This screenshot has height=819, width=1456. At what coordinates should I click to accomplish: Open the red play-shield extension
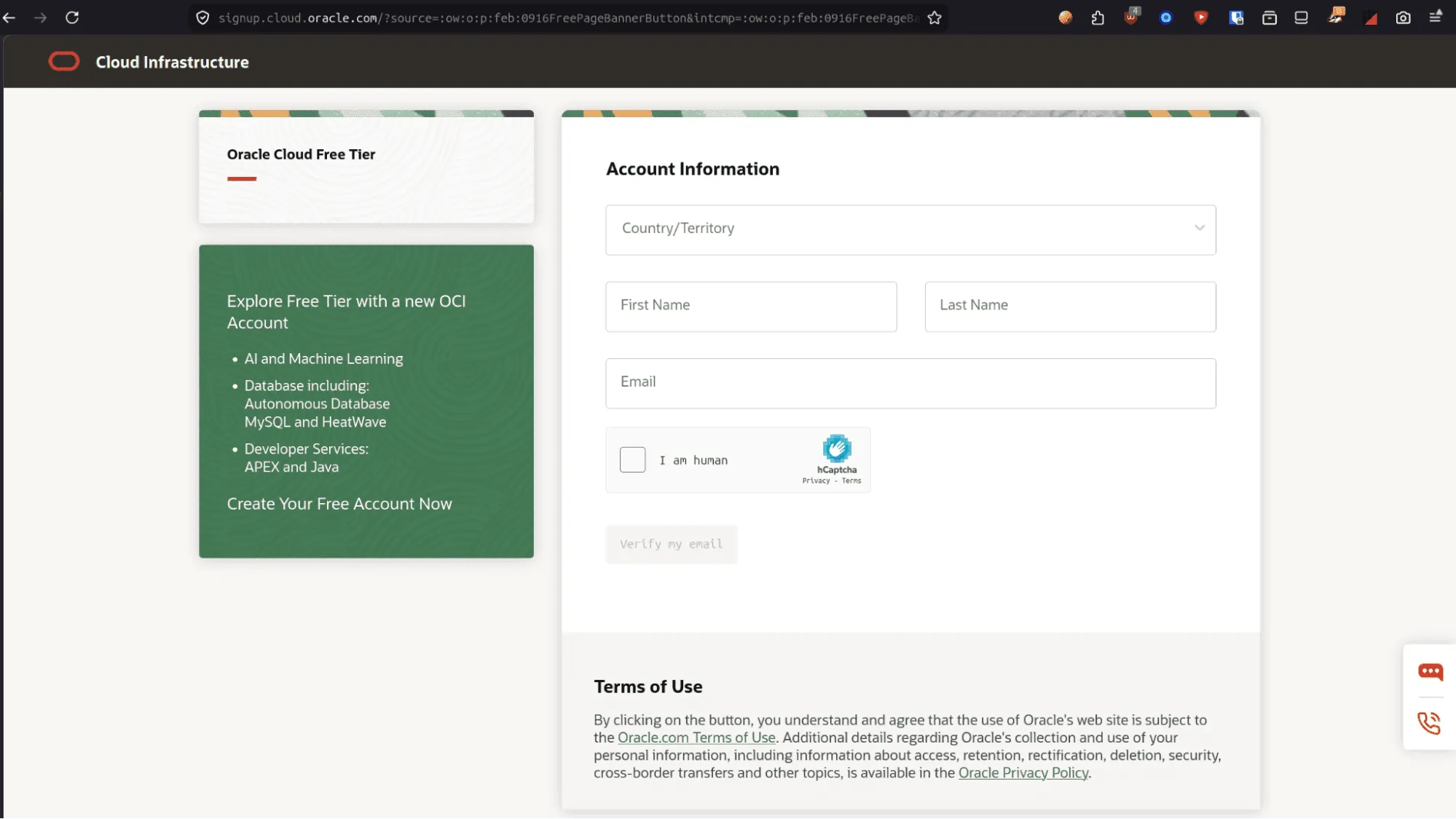click(x=1201, y=17)
